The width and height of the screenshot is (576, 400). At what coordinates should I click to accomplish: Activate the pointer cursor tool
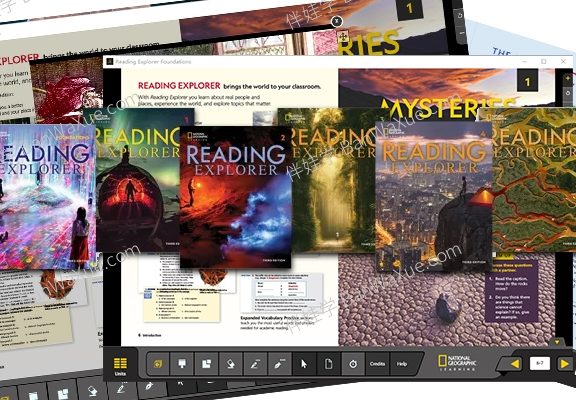tap(304, 364)
